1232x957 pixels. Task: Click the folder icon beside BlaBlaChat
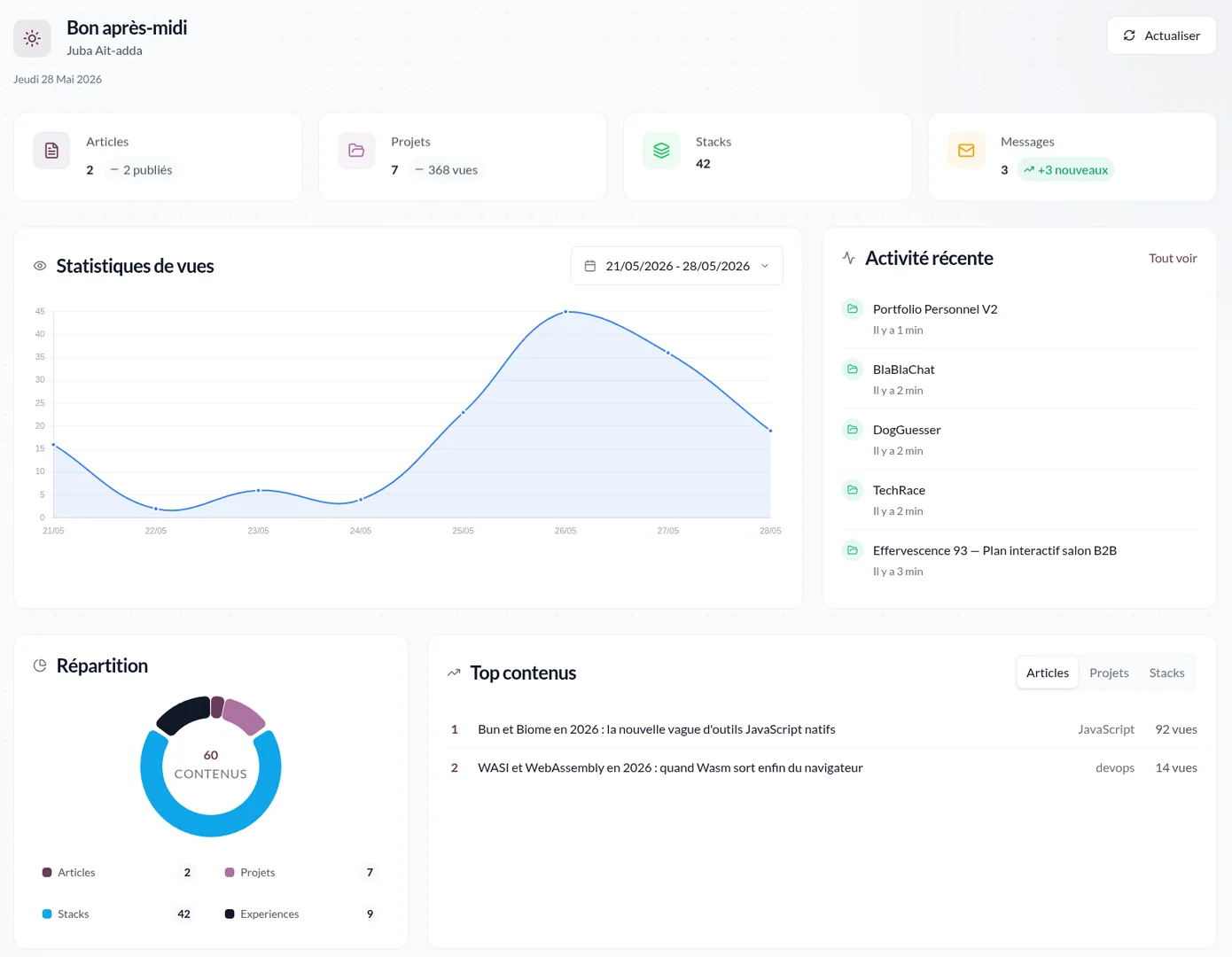[x=853, y=369]
